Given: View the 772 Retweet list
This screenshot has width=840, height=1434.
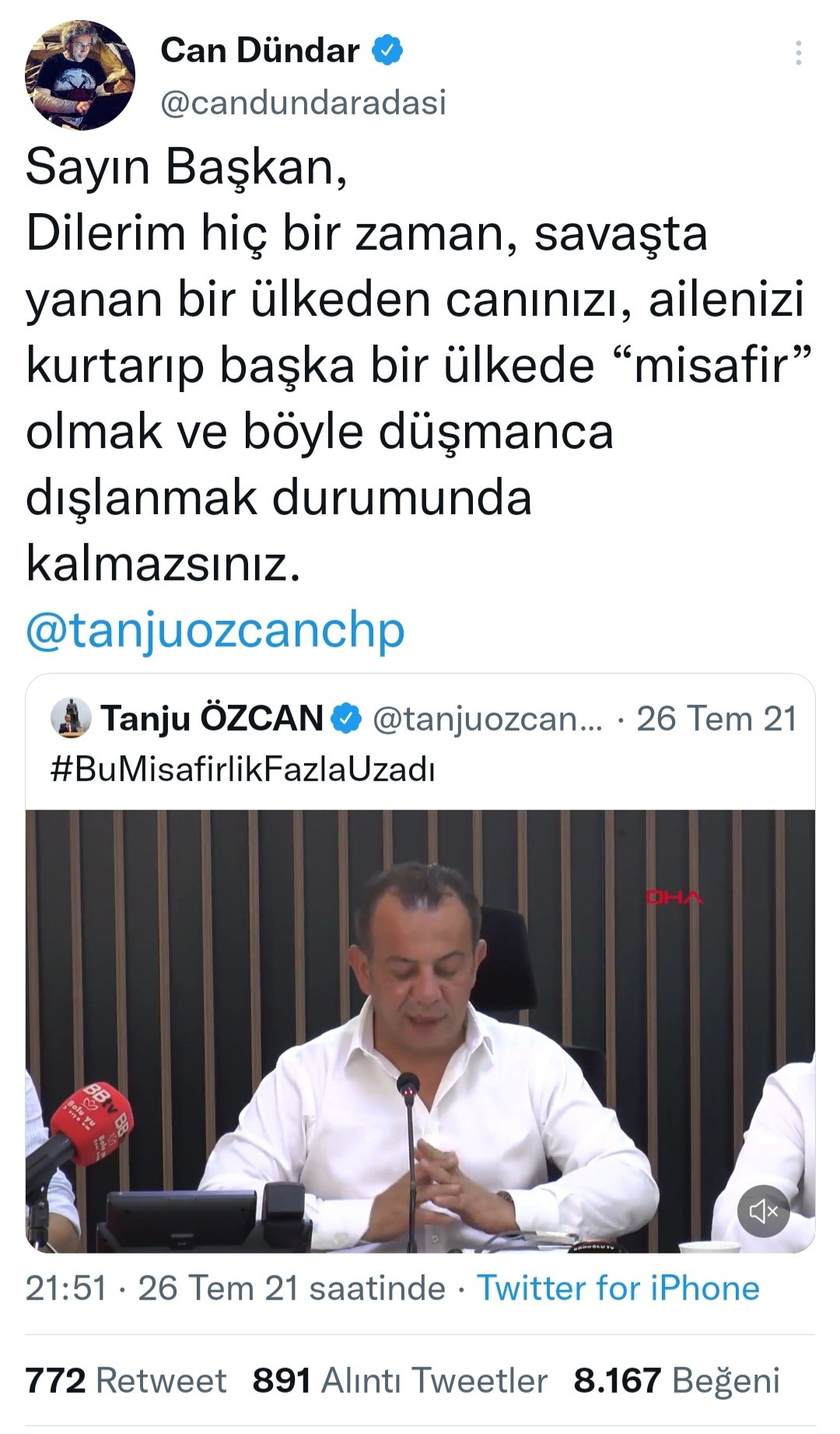Looking at the screenshot, I should click(x=126, y=1380).
